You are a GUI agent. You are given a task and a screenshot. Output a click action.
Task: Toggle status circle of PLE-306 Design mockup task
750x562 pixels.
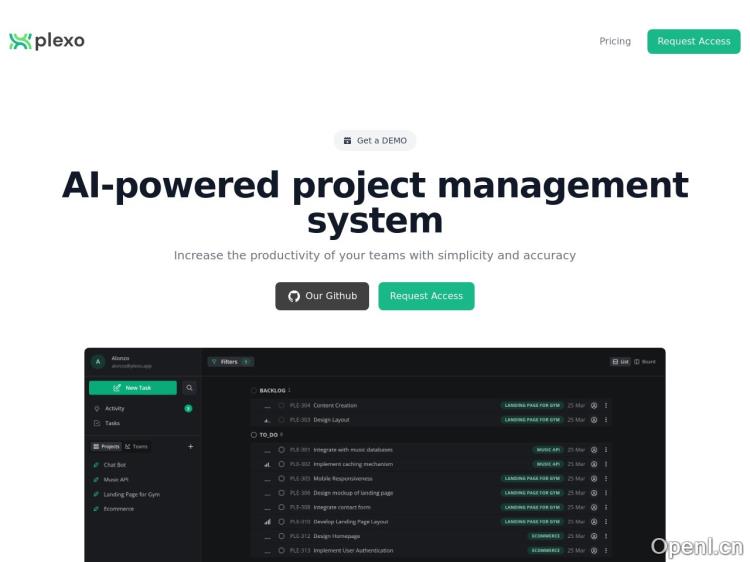[281, 493]
